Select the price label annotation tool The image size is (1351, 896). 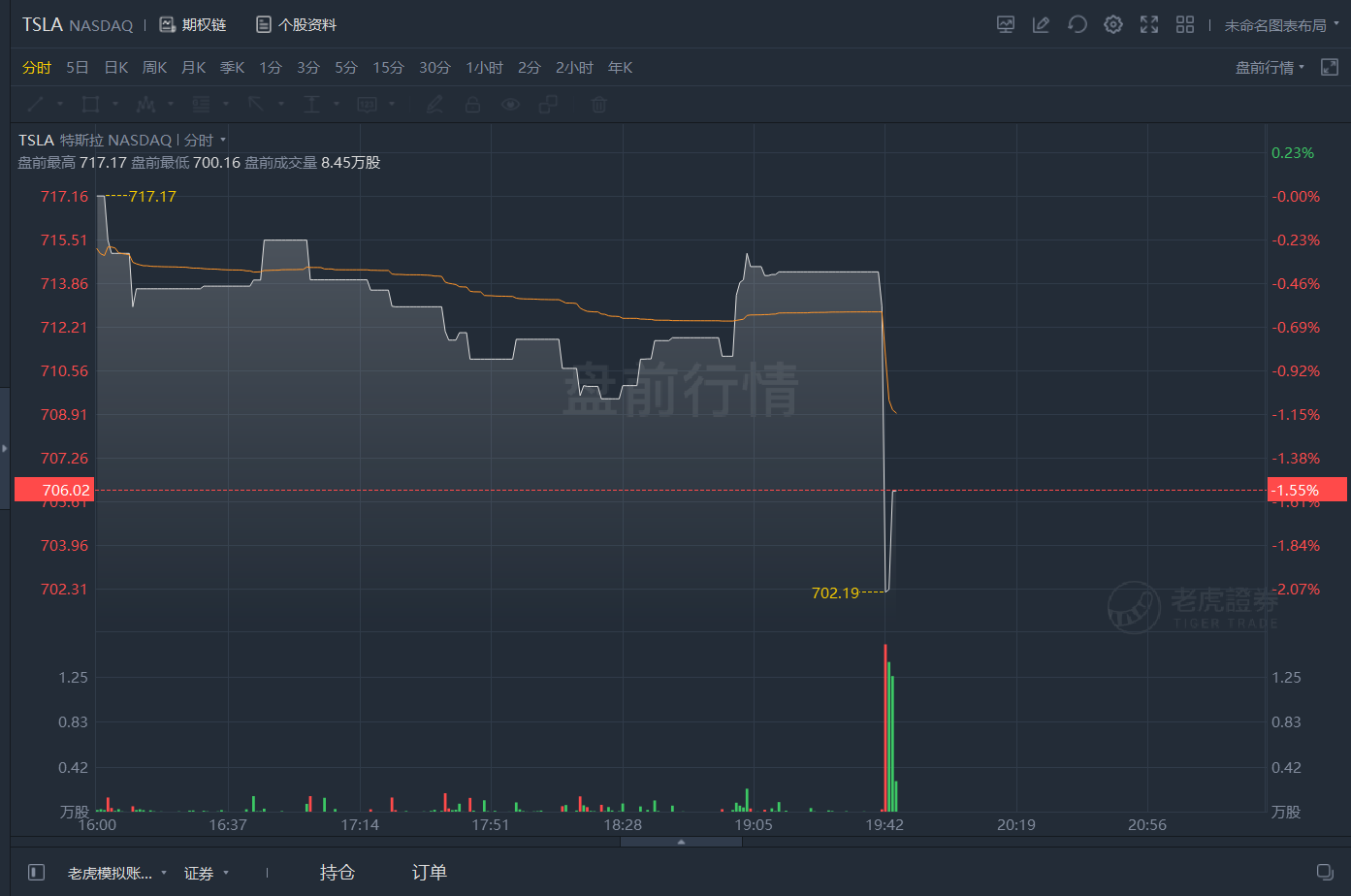(368, 104)
